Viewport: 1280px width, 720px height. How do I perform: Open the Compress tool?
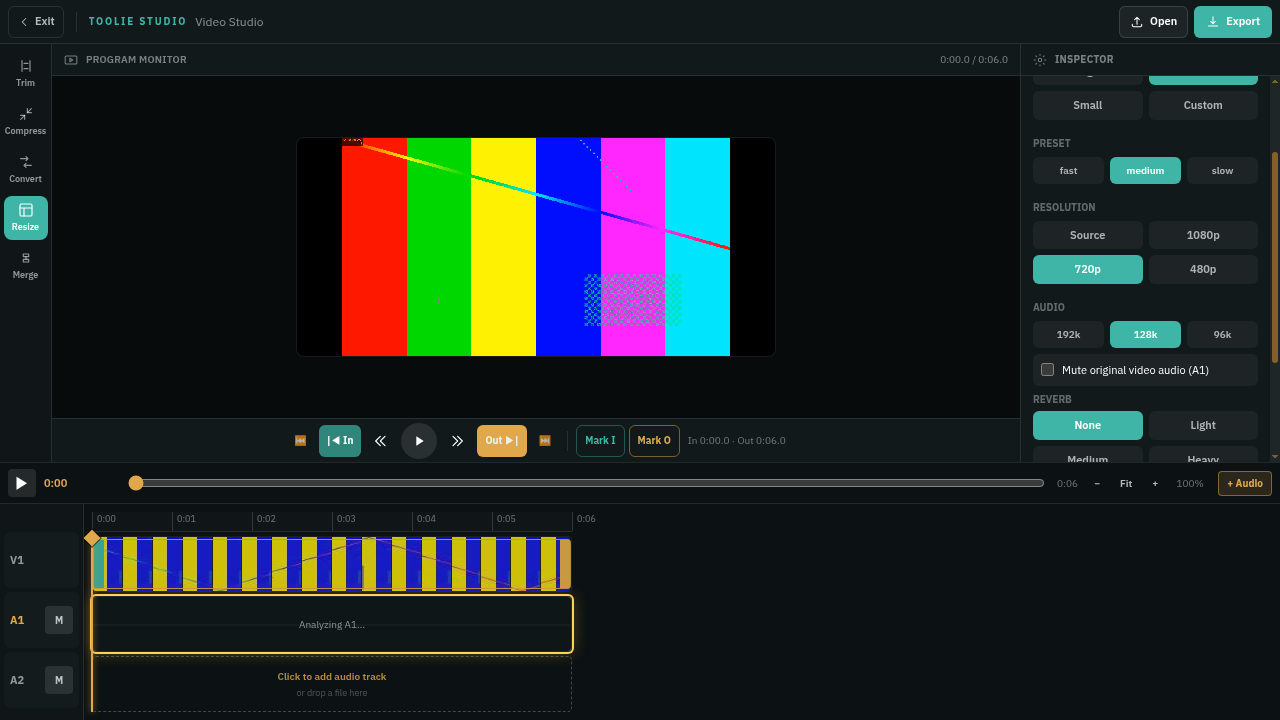pos(26,121)
